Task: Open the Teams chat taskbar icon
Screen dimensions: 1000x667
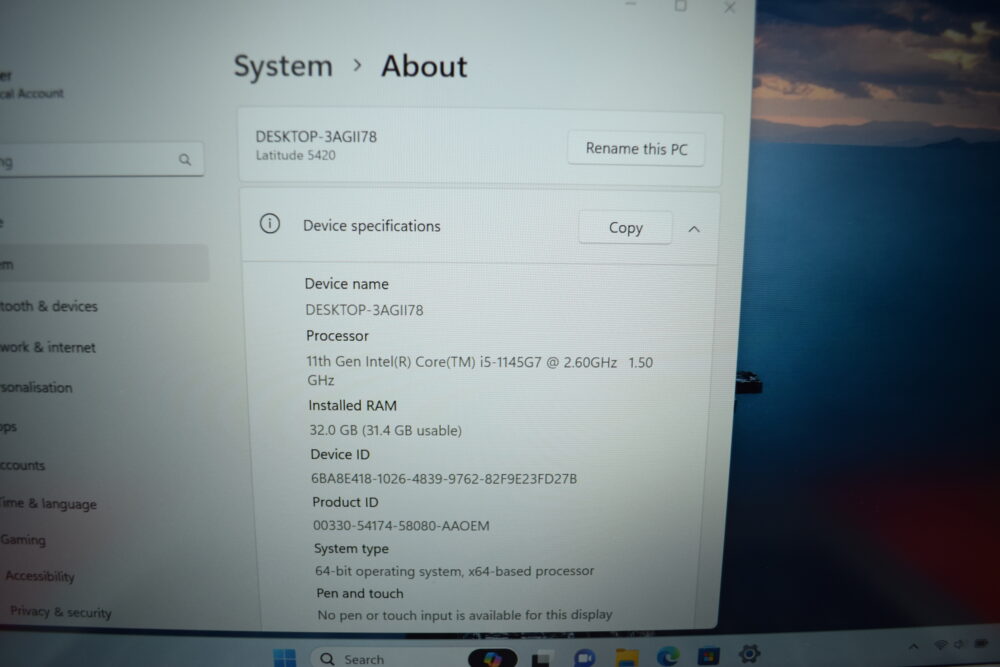Action: (584, 657)
